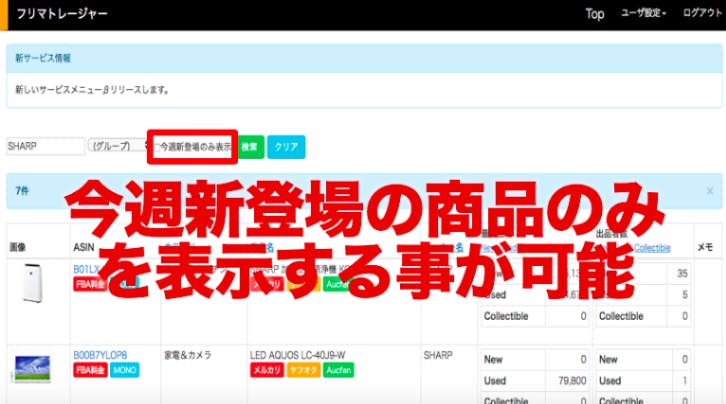Viewport: 726px width, 404px height.
Task: Open Aucfan search for LED AQUOS
Action: click(x=337, y=370)
